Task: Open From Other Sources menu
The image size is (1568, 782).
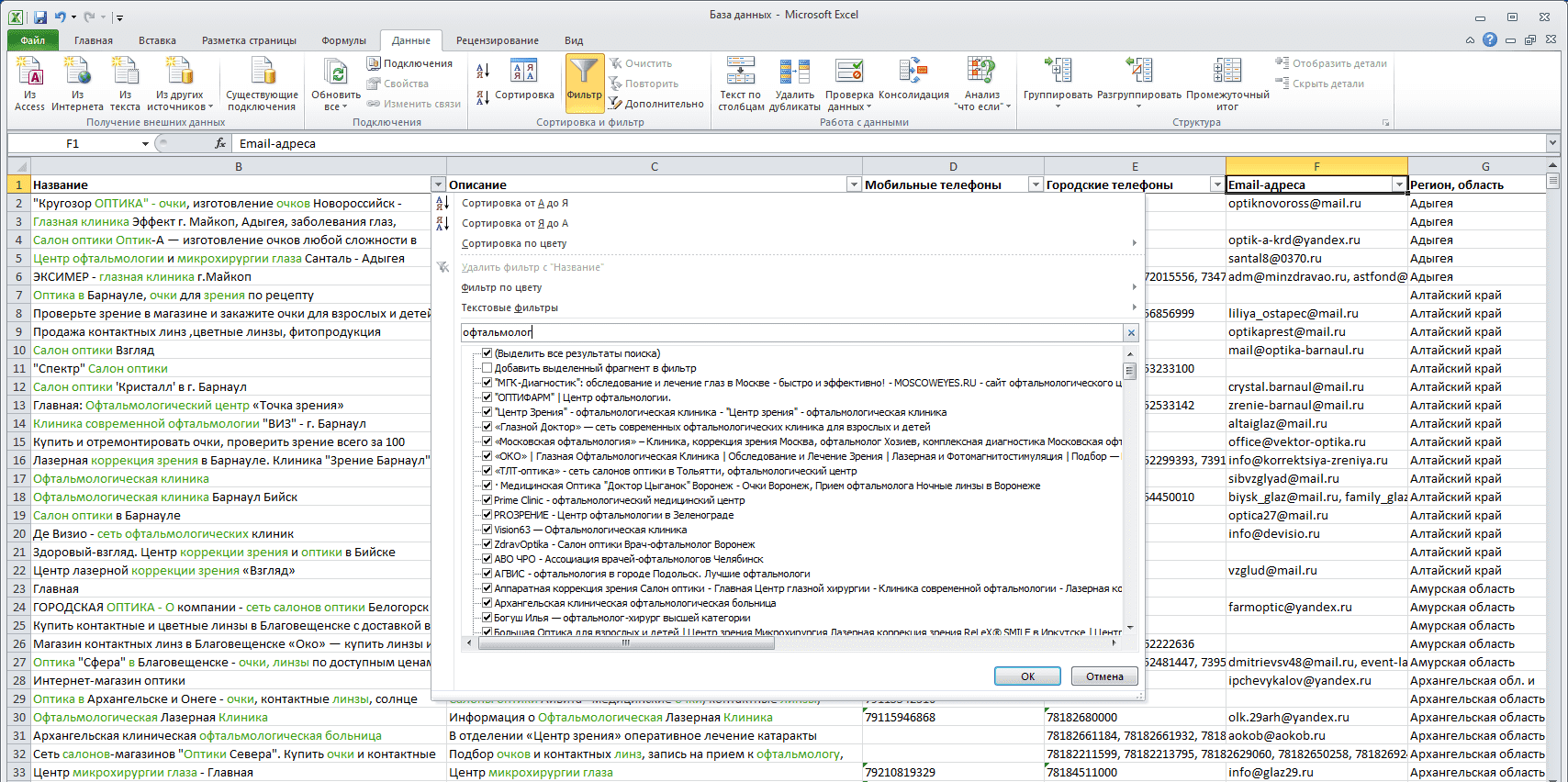Action: pyautogui.click(x=180, y=84)
